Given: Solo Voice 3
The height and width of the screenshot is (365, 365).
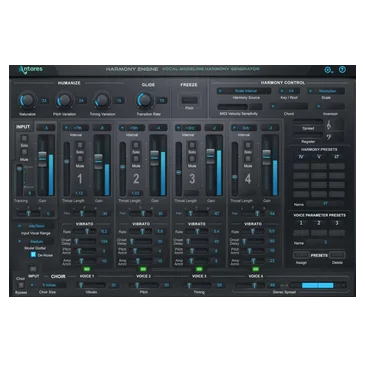Looking at the screenshot, I should coord(192,145).
